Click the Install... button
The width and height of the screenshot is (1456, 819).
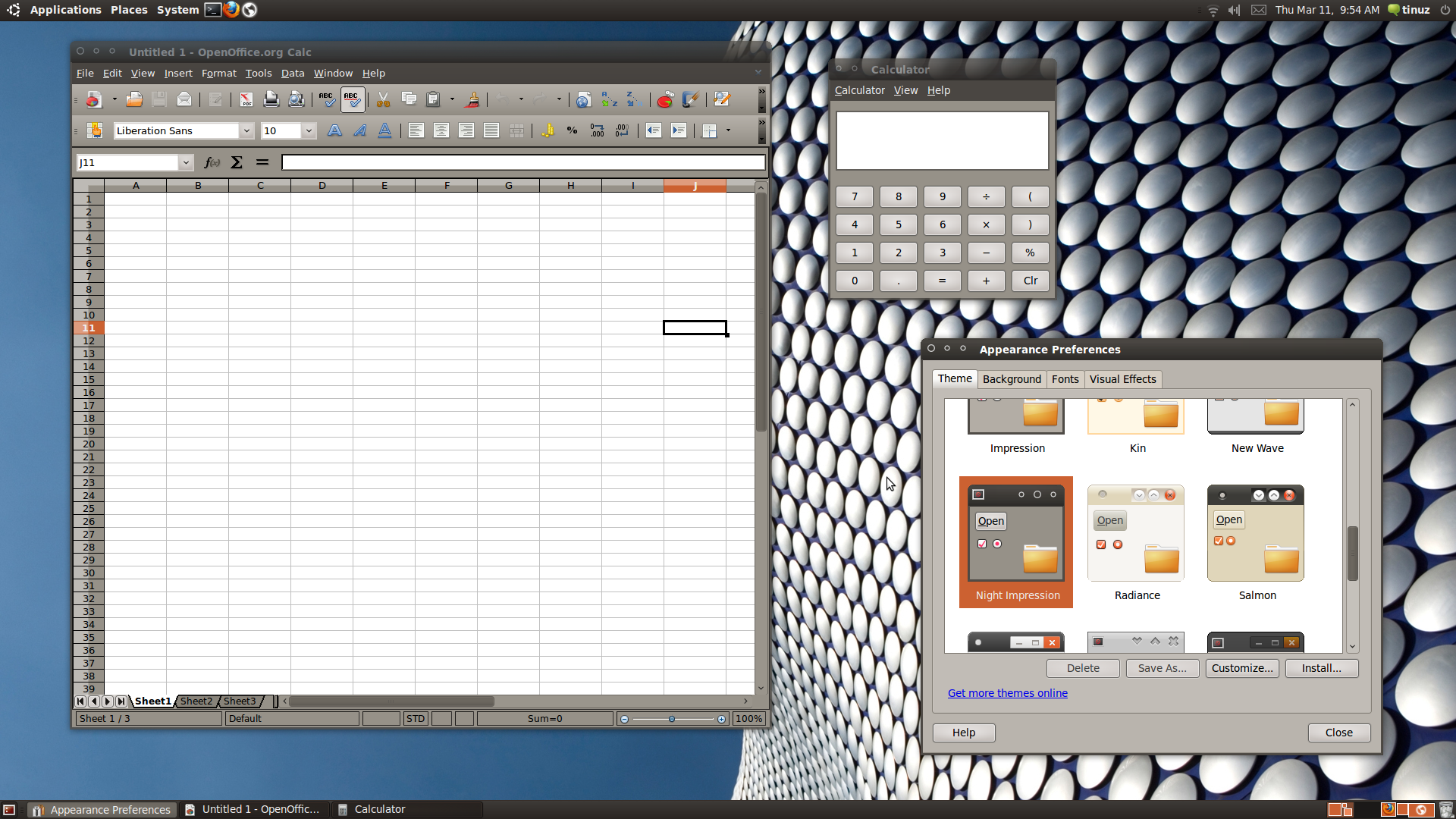pos(1321,668)
